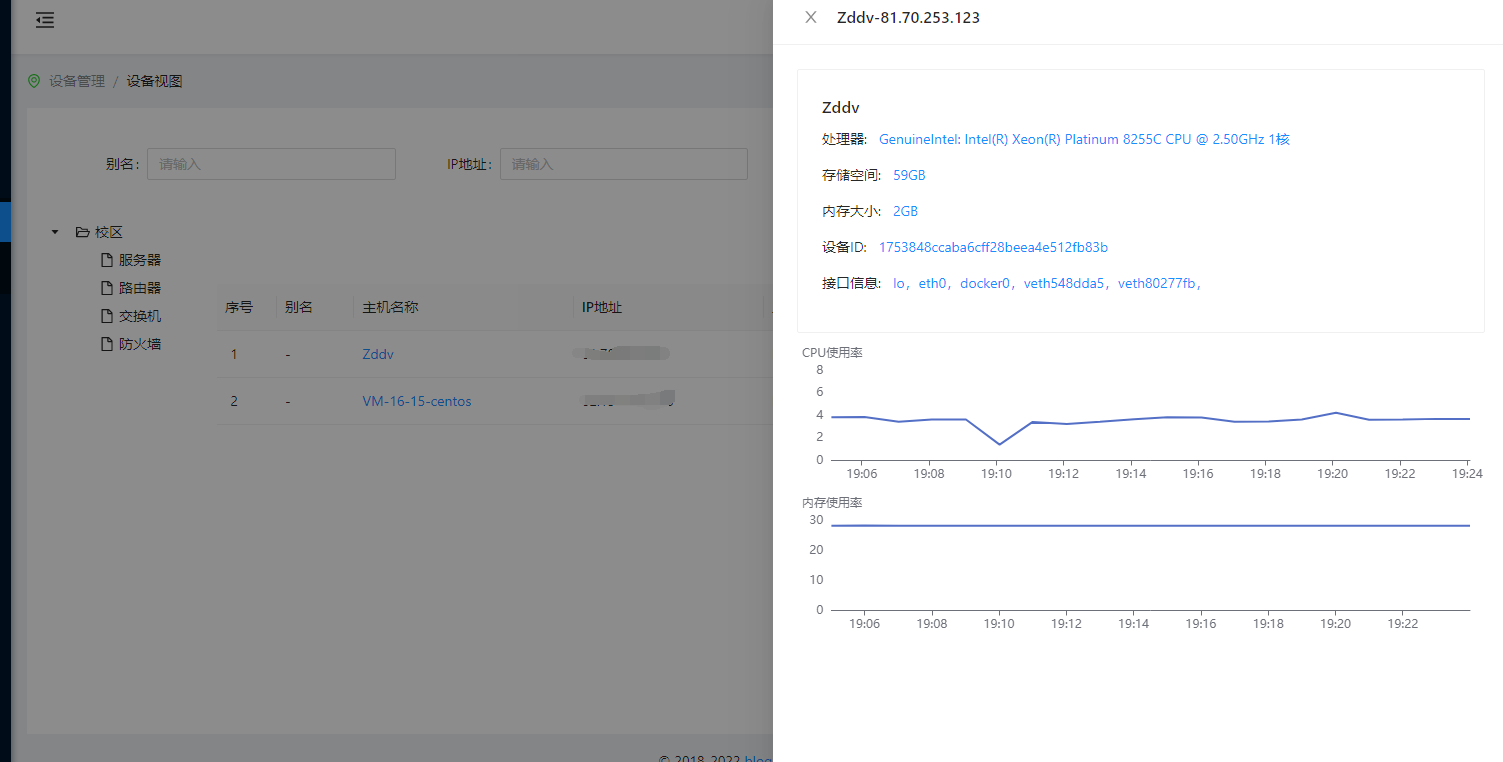Screen dimensions: 1503x762
Task: Click the storage value 59GB
Action: 909,175
